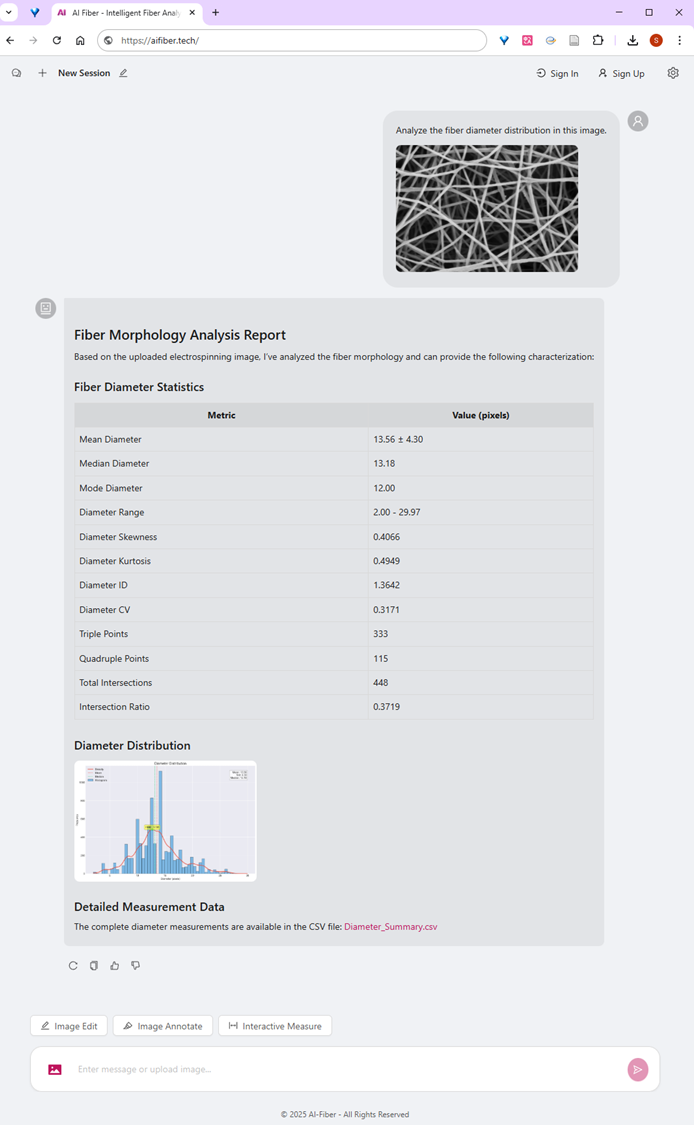
Task: Edit the session name with pencil icon
Action: 123,72
